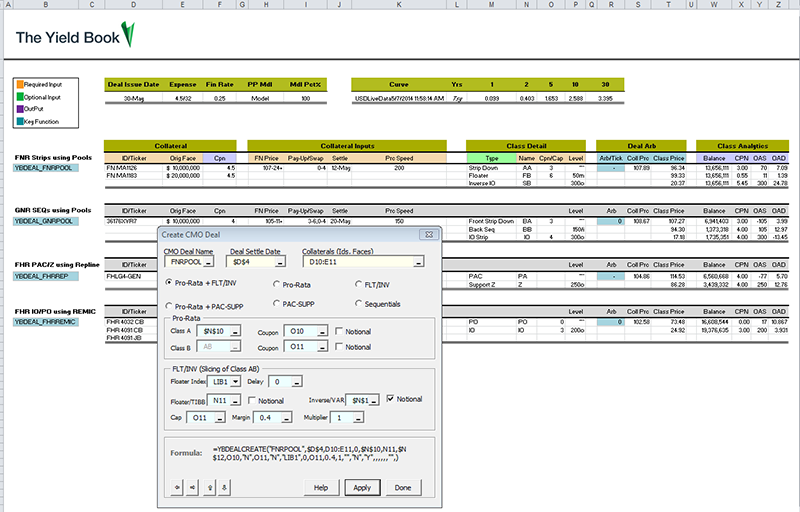The width and height of the screenshot is (800, 512).
Task: Uncheck Notional box beside Inverse/VAR
Action: pos(390,399)
